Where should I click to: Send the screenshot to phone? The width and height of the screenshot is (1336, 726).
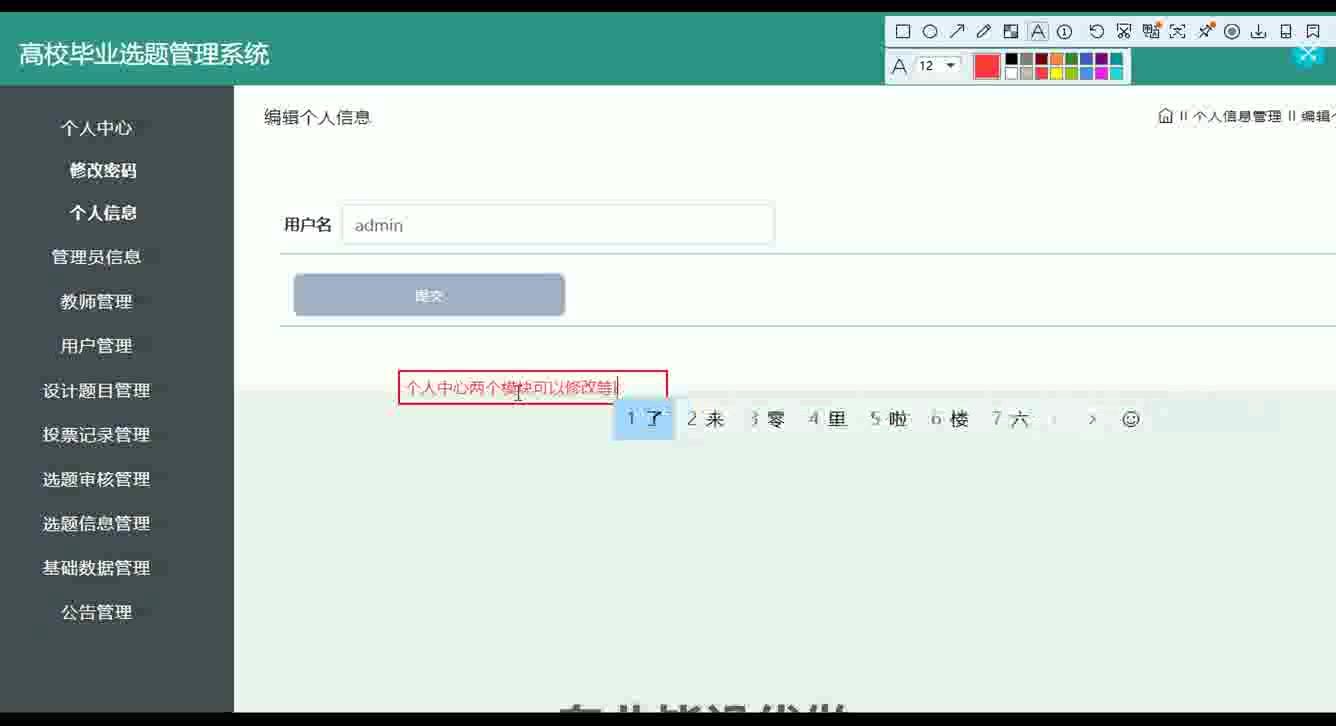tap(1286, 31)
